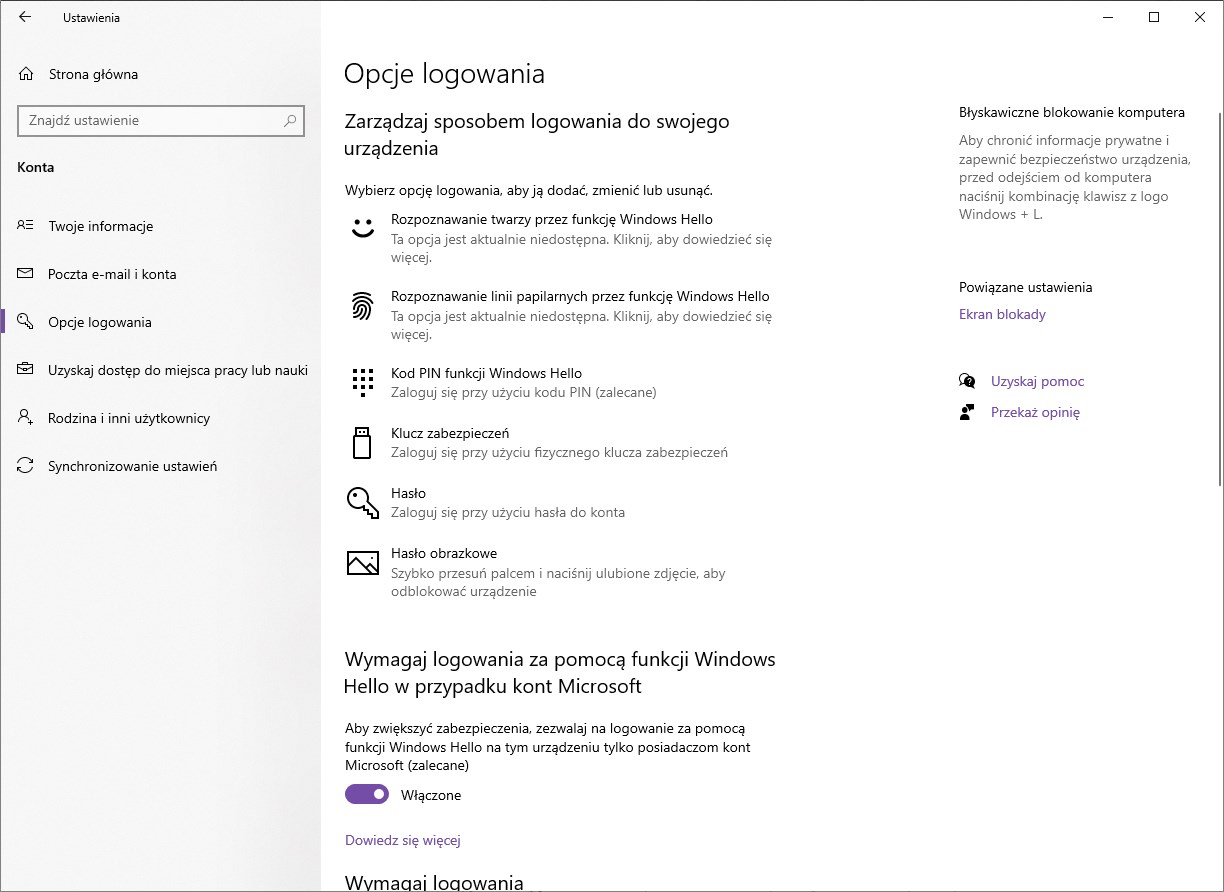Click the Twoje informacje person-card icon
This screenshot has width=1224, height=892.
click(26, 226)
